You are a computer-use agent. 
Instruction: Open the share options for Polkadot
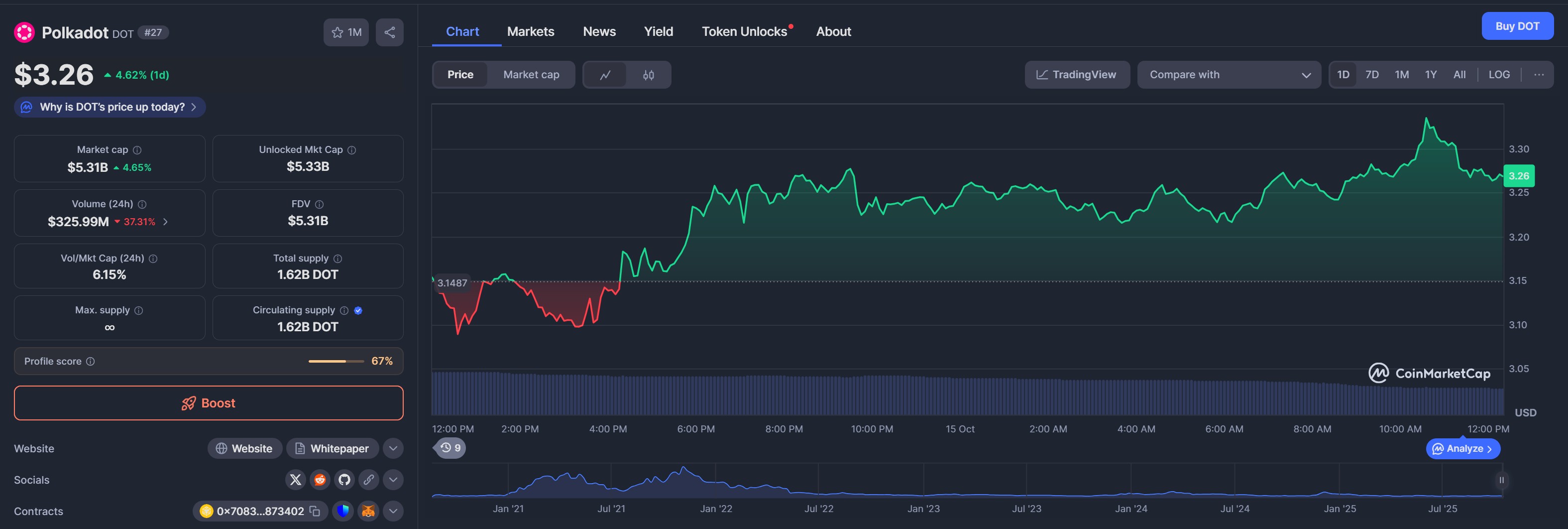click(389, 32)
